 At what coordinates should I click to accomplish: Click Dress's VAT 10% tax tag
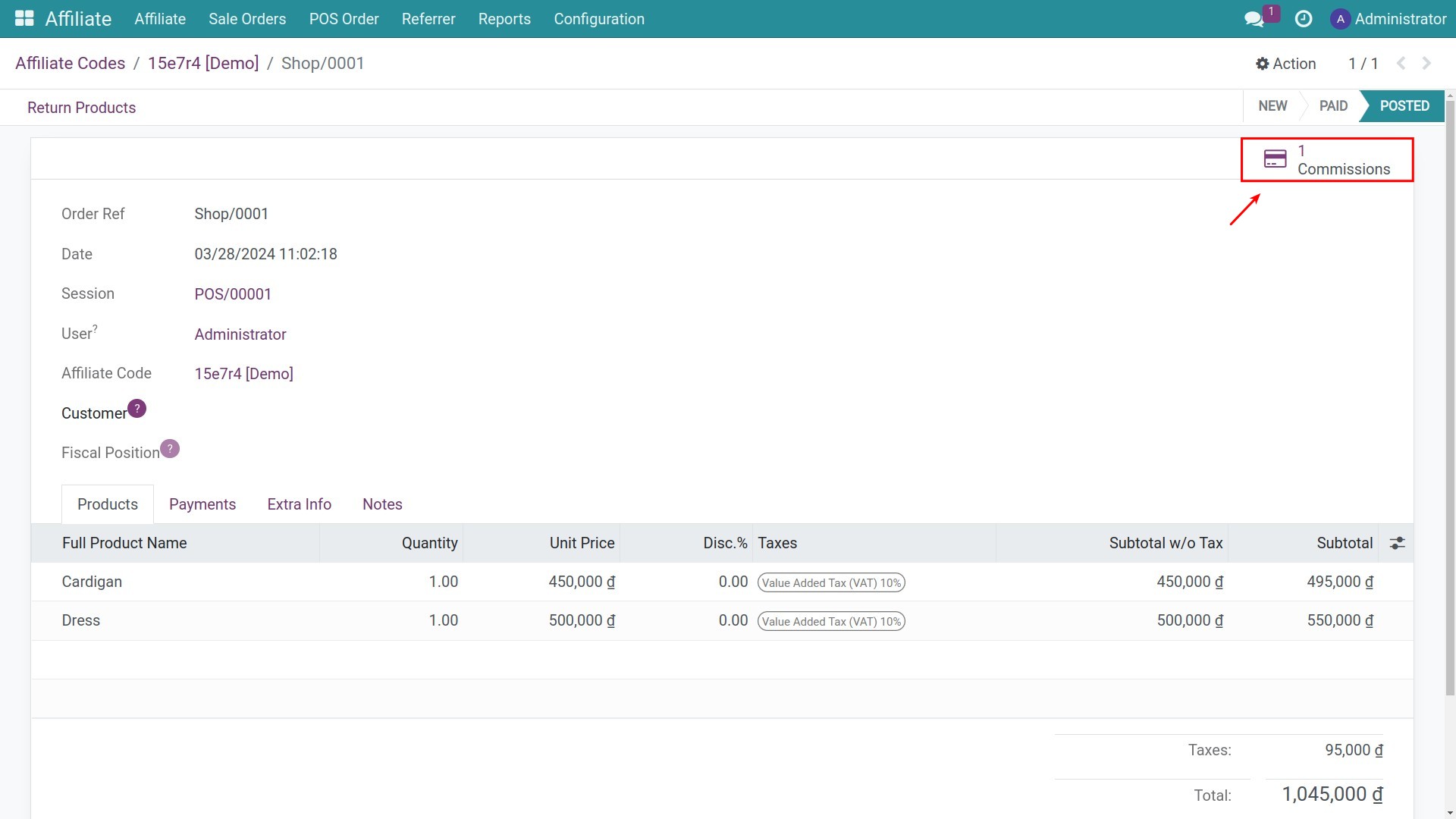point(831,621)
